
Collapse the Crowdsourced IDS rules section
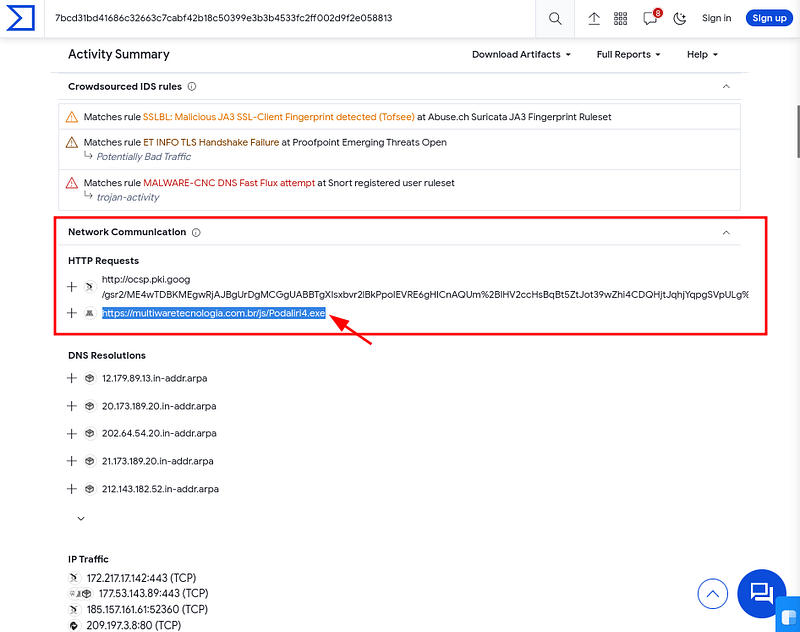coord(726,87)
